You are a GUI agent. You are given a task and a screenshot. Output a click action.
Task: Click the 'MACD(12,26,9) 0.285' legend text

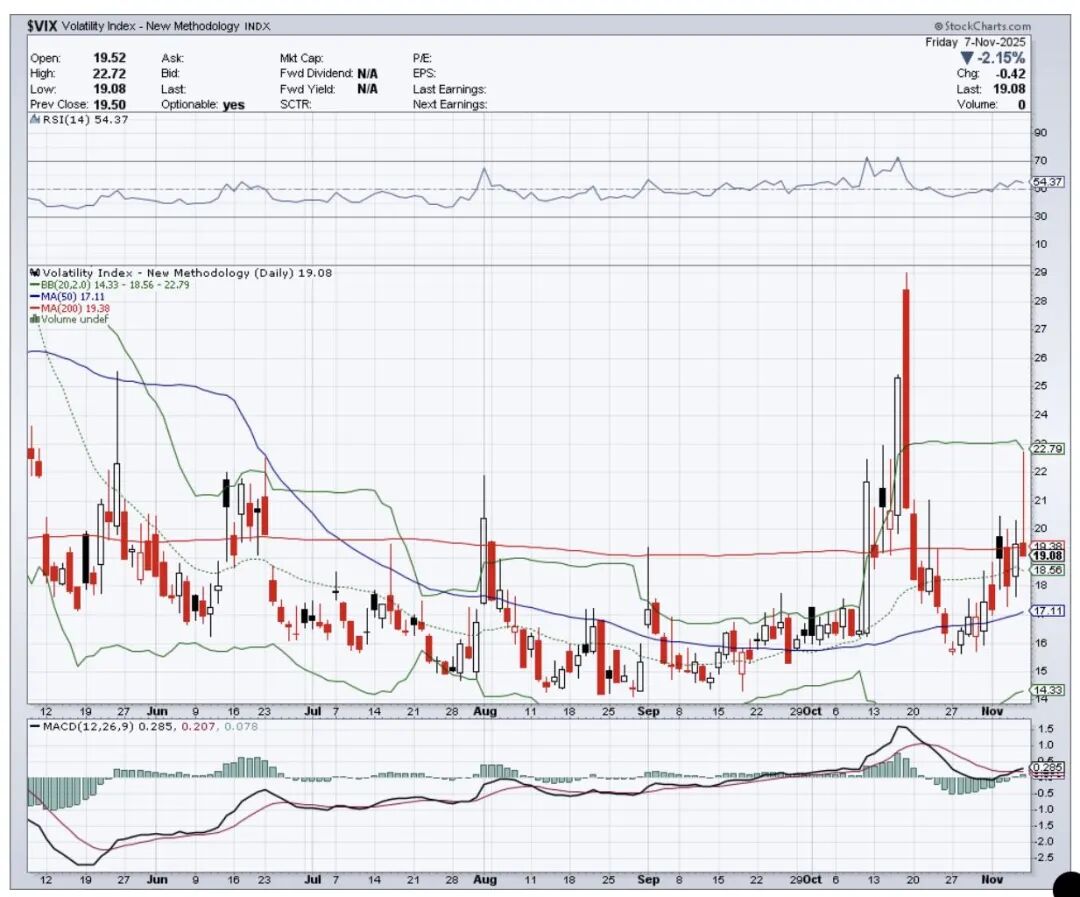(x=109, y=726)
